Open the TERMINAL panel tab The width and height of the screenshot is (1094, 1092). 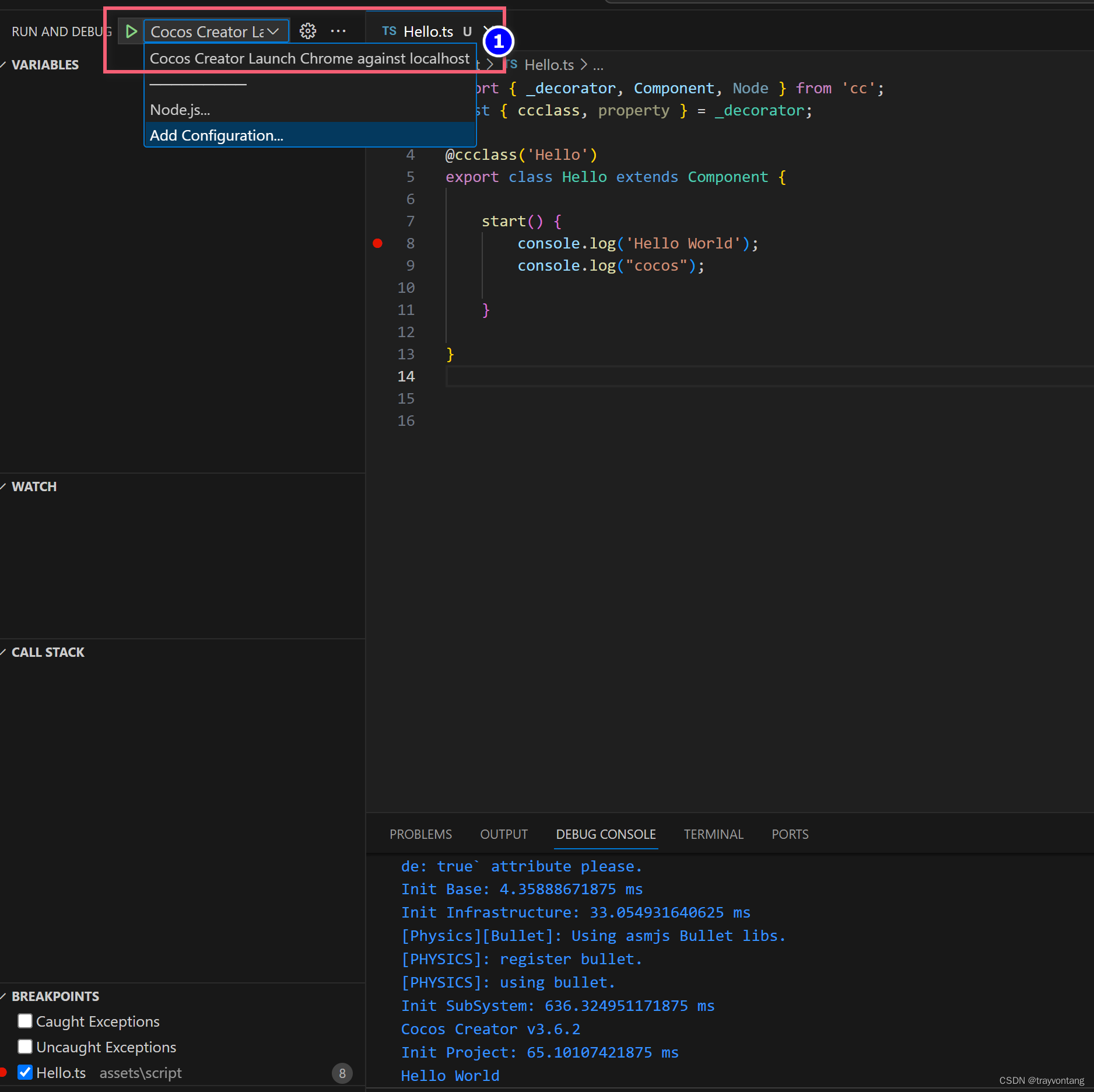(714, 835)
